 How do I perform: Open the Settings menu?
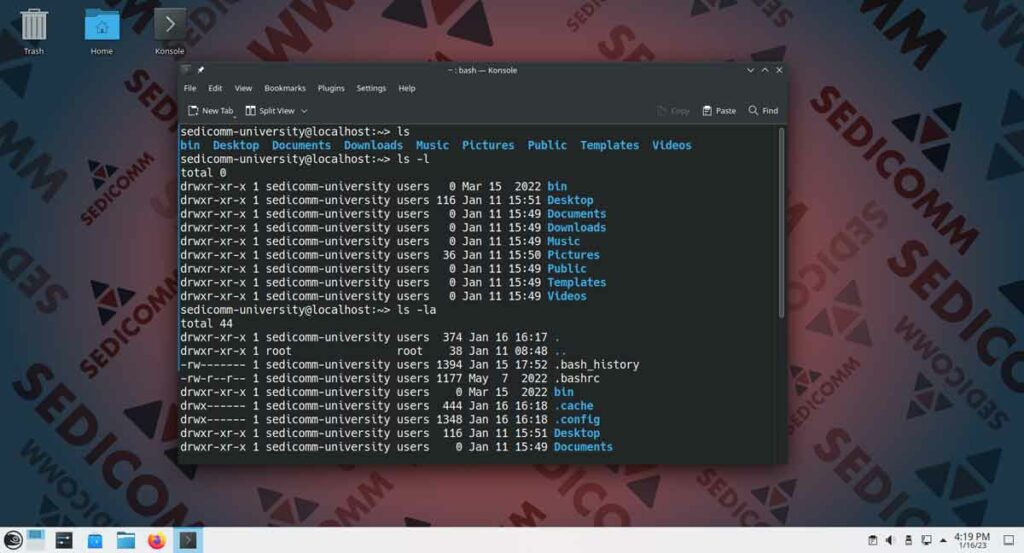point(371,88)
